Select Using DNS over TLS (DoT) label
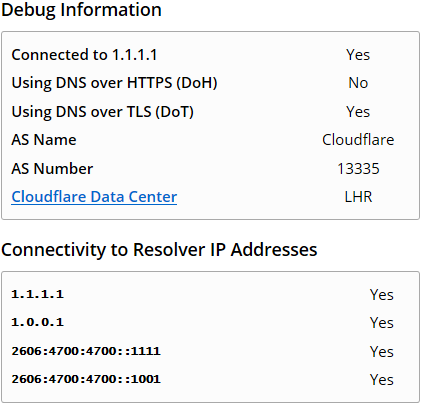 click(102, 112)
